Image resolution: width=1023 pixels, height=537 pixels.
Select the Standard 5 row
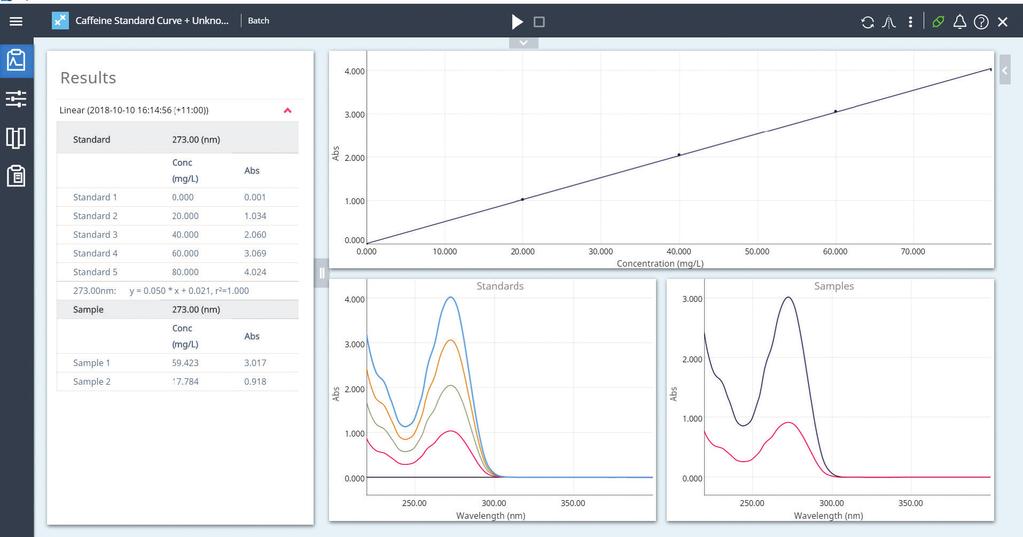pos(177,272)
